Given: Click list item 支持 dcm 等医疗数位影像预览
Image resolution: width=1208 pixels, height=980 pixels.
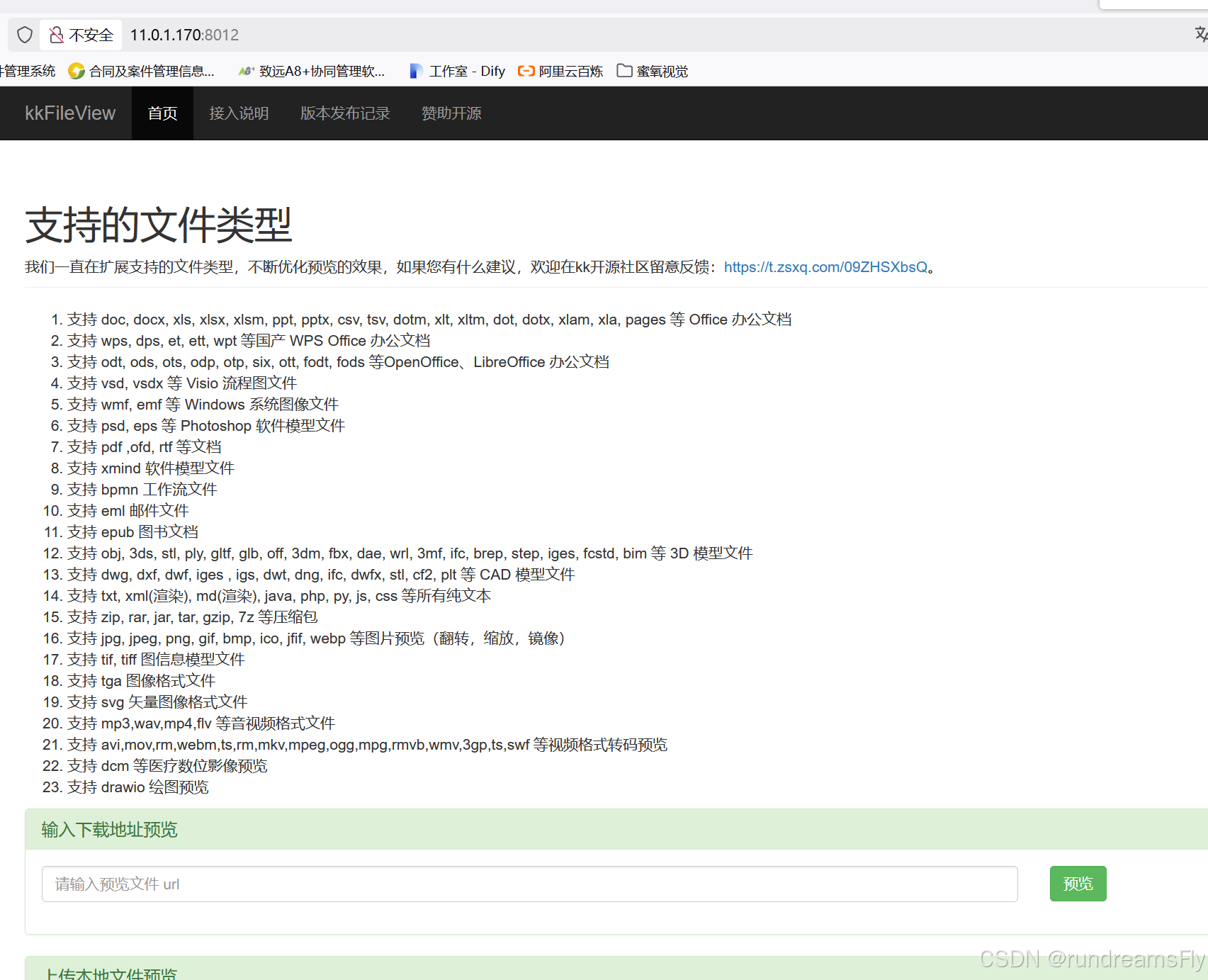Looking at the screenshot, I should click(x=167, y=766).
